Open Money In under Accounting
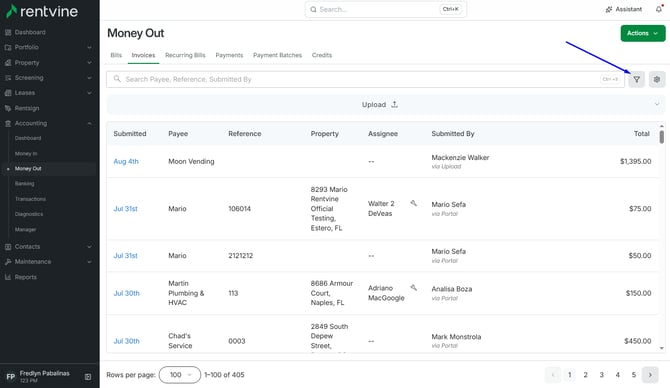The image size is (670, 388). coord(26,153)
